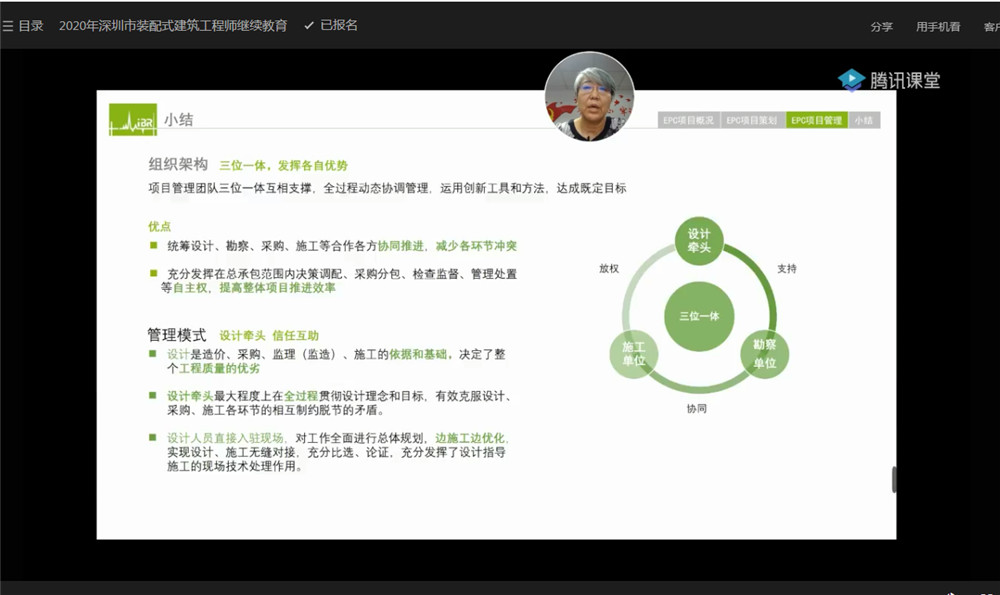Screen dimensions: 1000x595
Task: Click the scrollbar handle at right edge
Action: [894, 479]
